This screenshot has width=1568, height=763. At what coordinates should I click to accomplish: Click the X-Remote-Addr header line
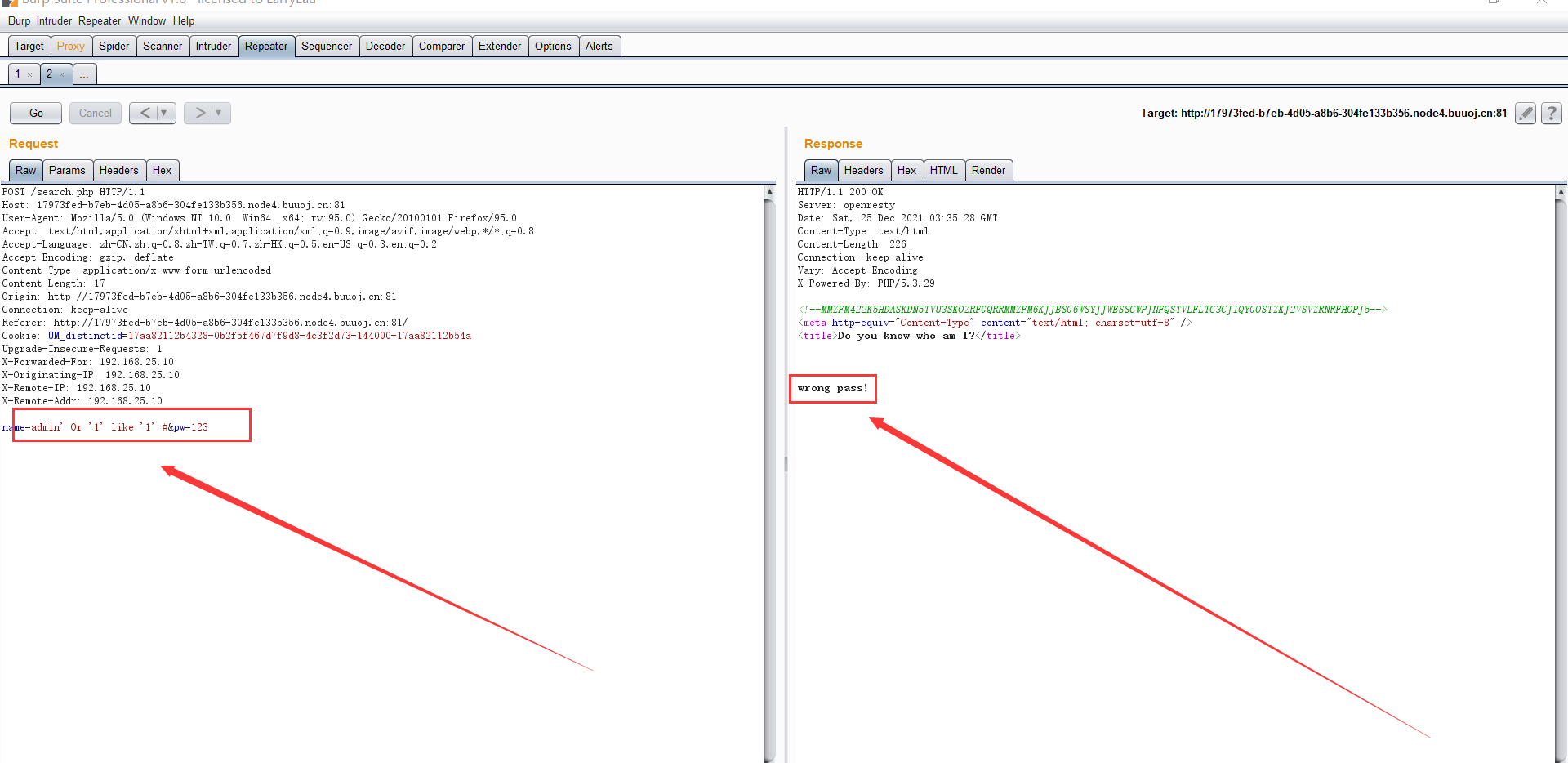[82, 401]
